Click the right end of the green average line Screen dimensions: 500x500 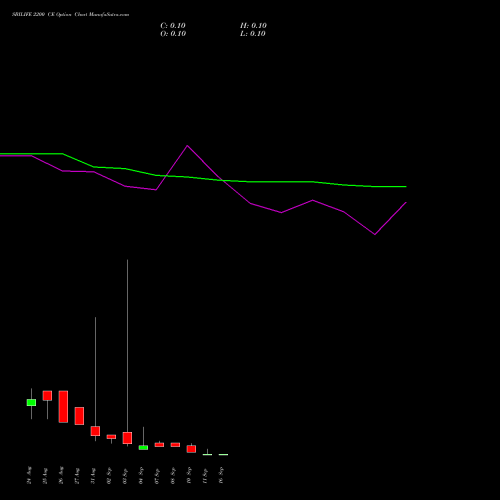pos(406,187)
